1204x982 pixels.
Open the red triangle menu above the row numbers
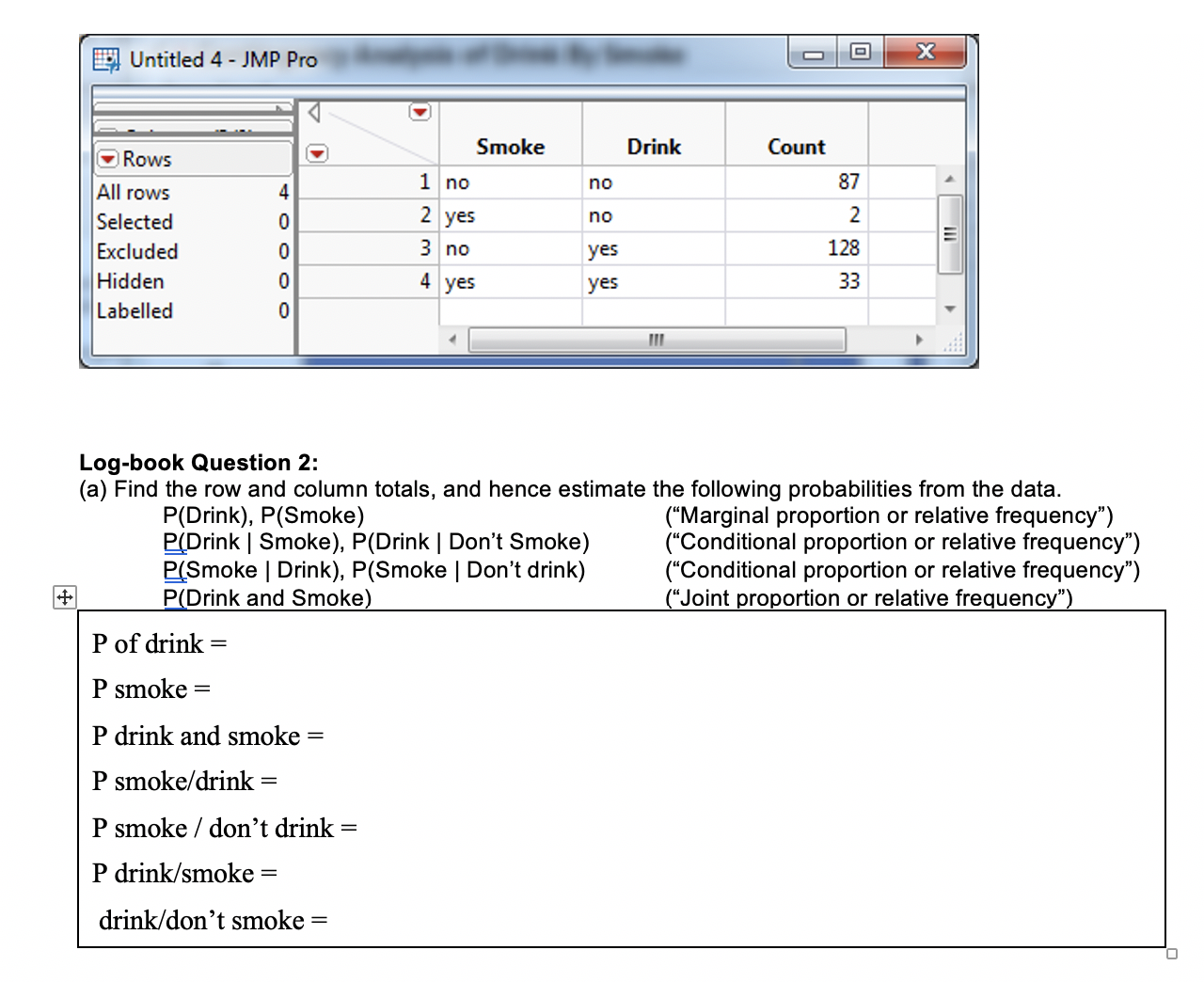pyautogui.click(x=317, y=153)
